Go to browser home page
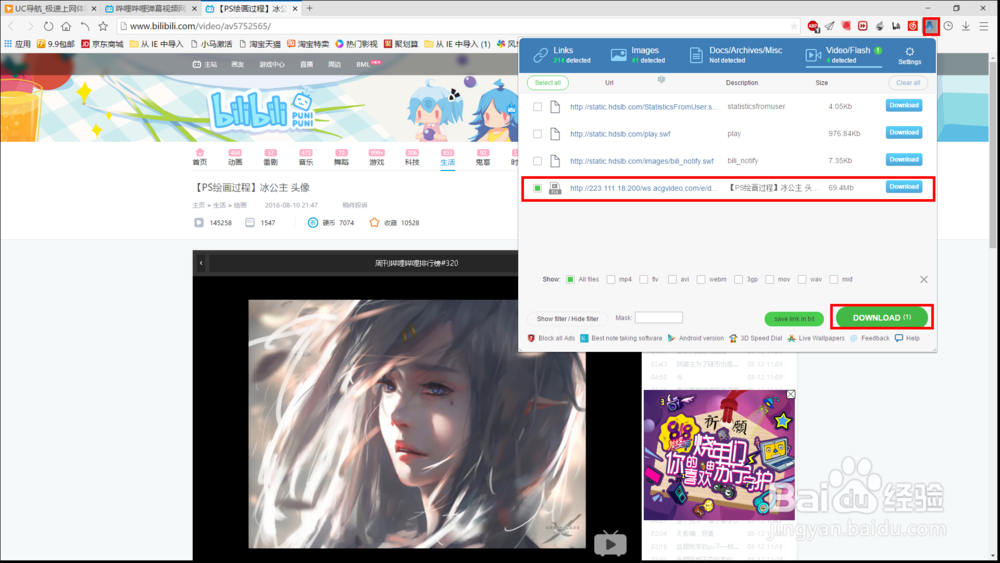This screenshot has height=563, width=1000. (x=66, y=26)
